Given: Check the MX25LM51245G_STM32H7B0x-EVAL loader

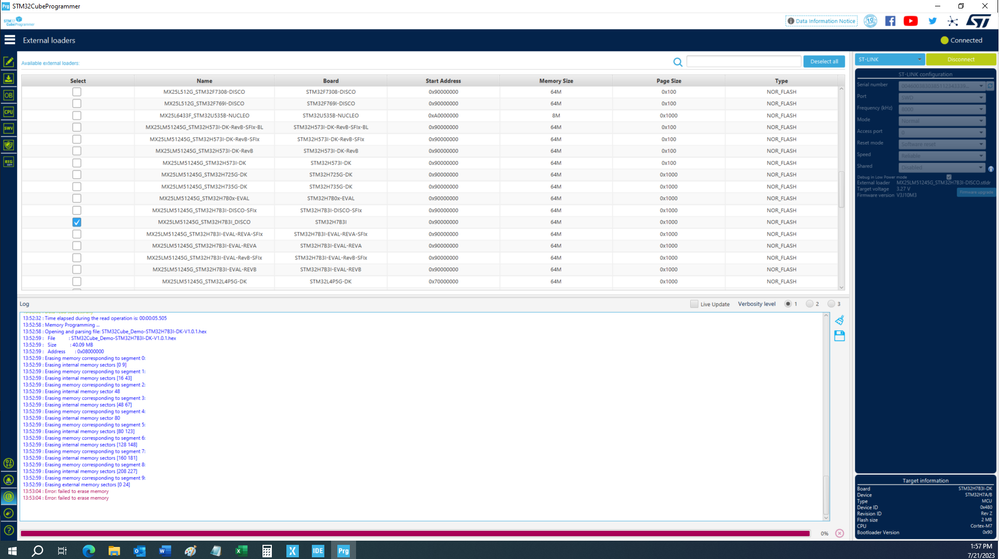Looking at the screenshot, I should 76,198.
